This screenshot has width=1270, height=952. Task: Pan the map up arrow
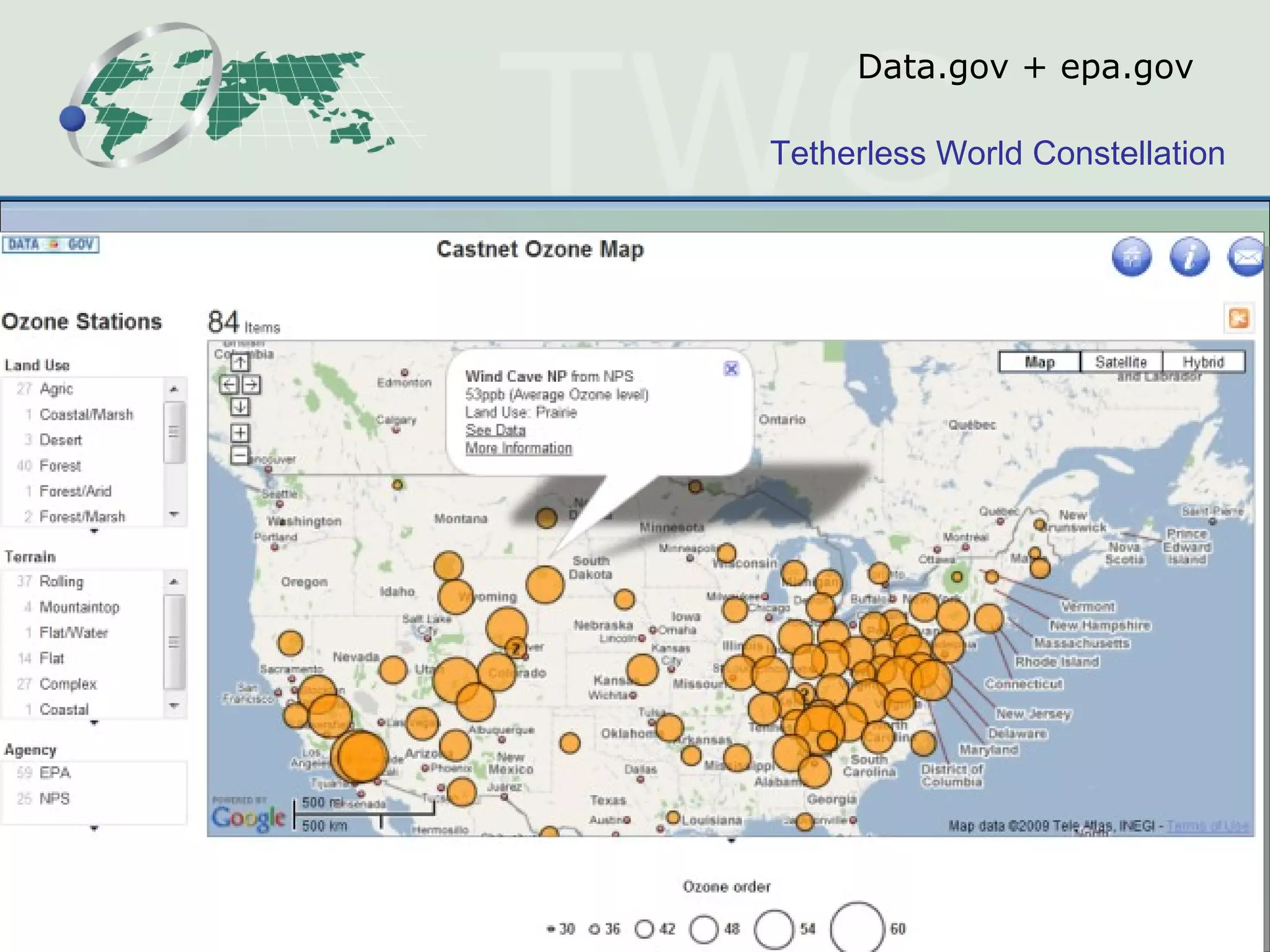pyautogui.click(x=240, y=362)
